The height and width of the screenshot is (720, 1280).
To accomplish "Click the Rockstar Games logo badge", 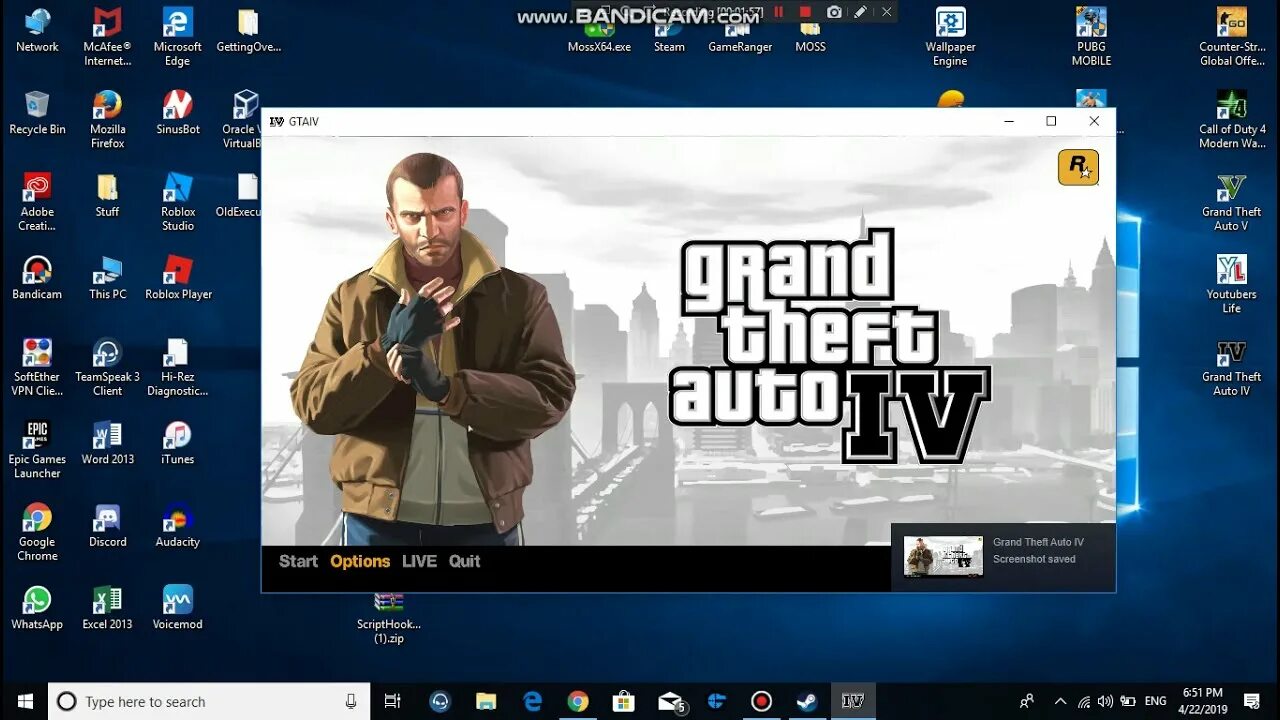I will (1078, 167).
